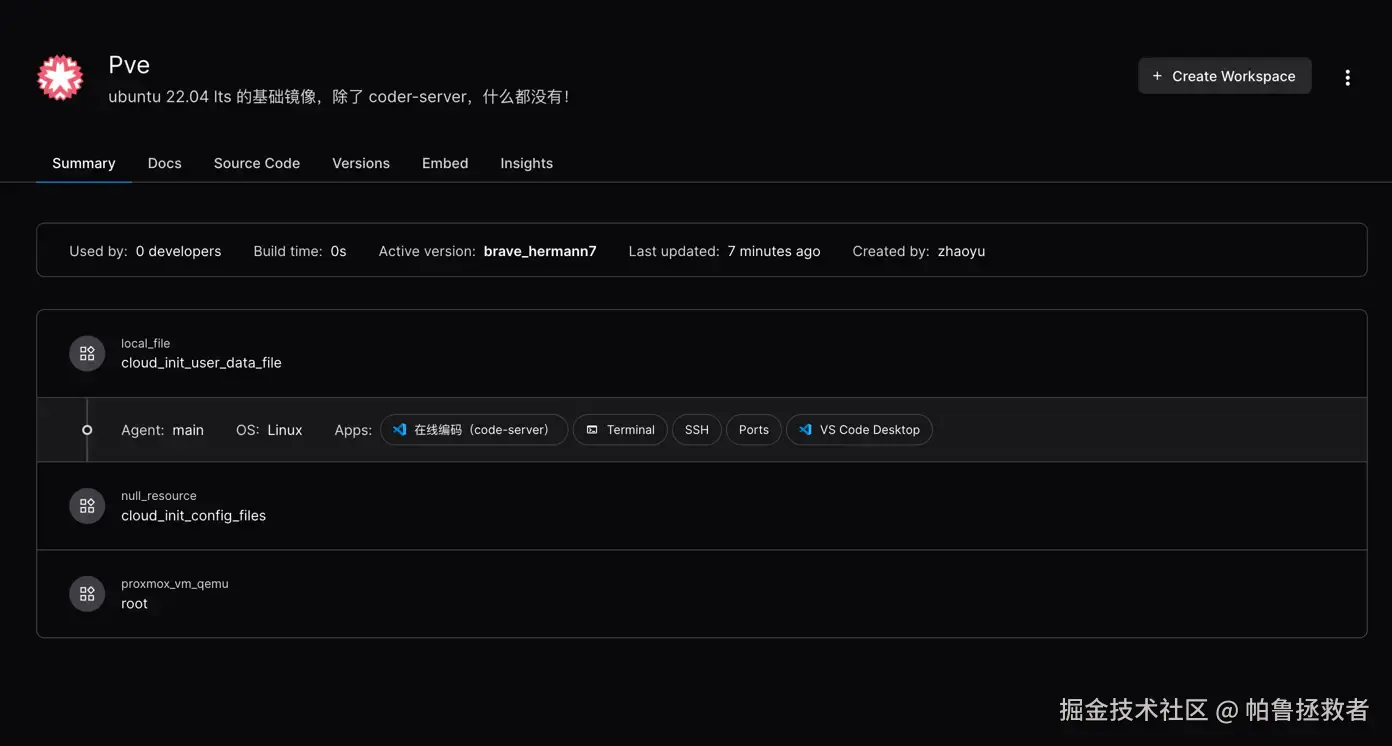The image size is (1392, 746).
Task: Click the cloud_init_user_data_file resource icon
Action: click(x=87, y=353)
